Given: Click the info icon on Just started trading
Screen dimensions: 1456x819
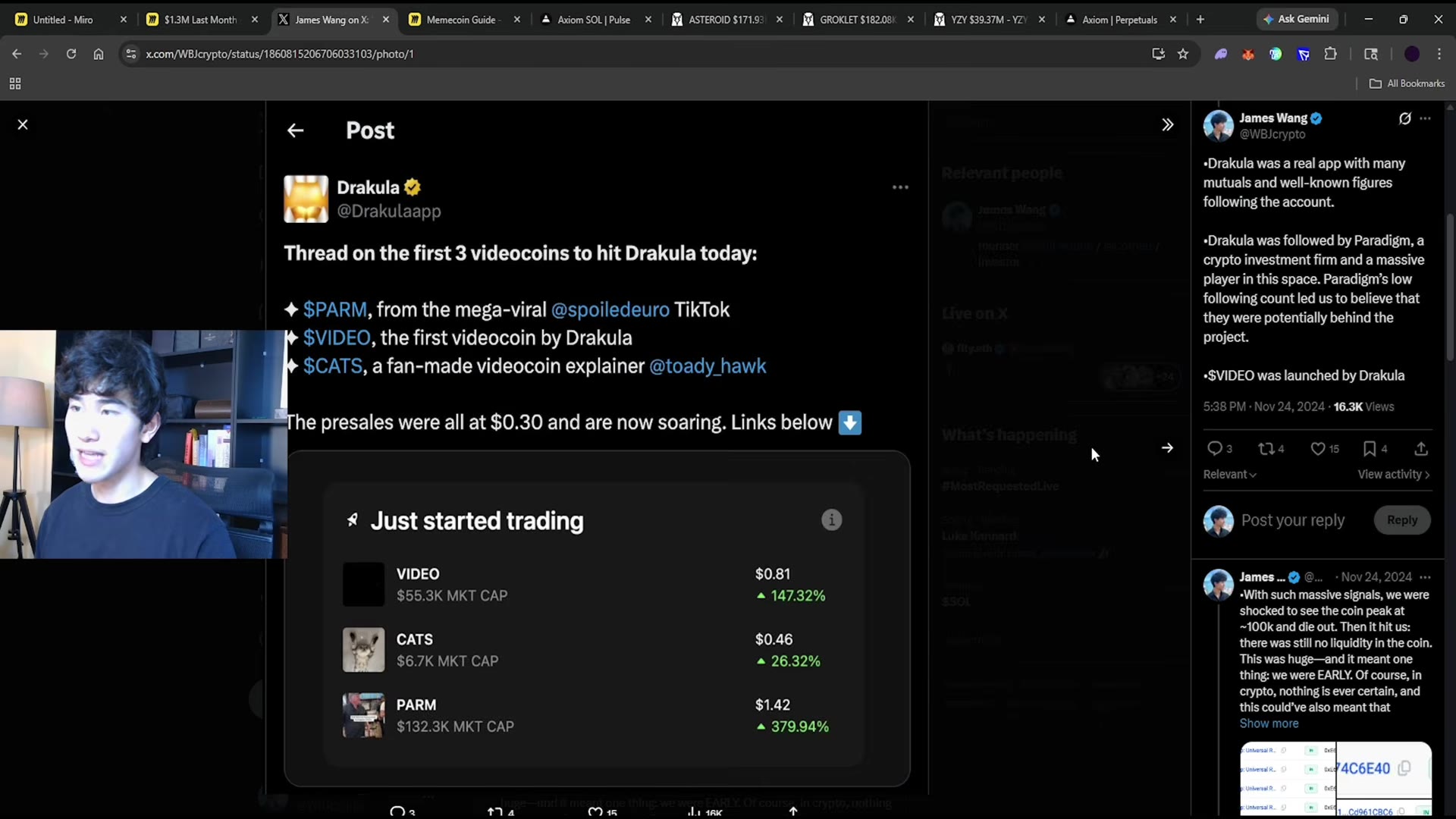Looking at the screenshot, I should [x=832, y=520].
